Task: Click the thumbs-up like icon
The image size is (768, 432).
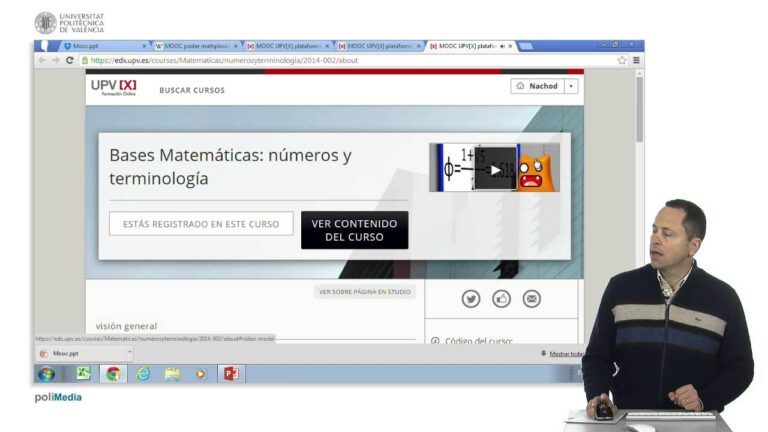Action: coord(501,299)
